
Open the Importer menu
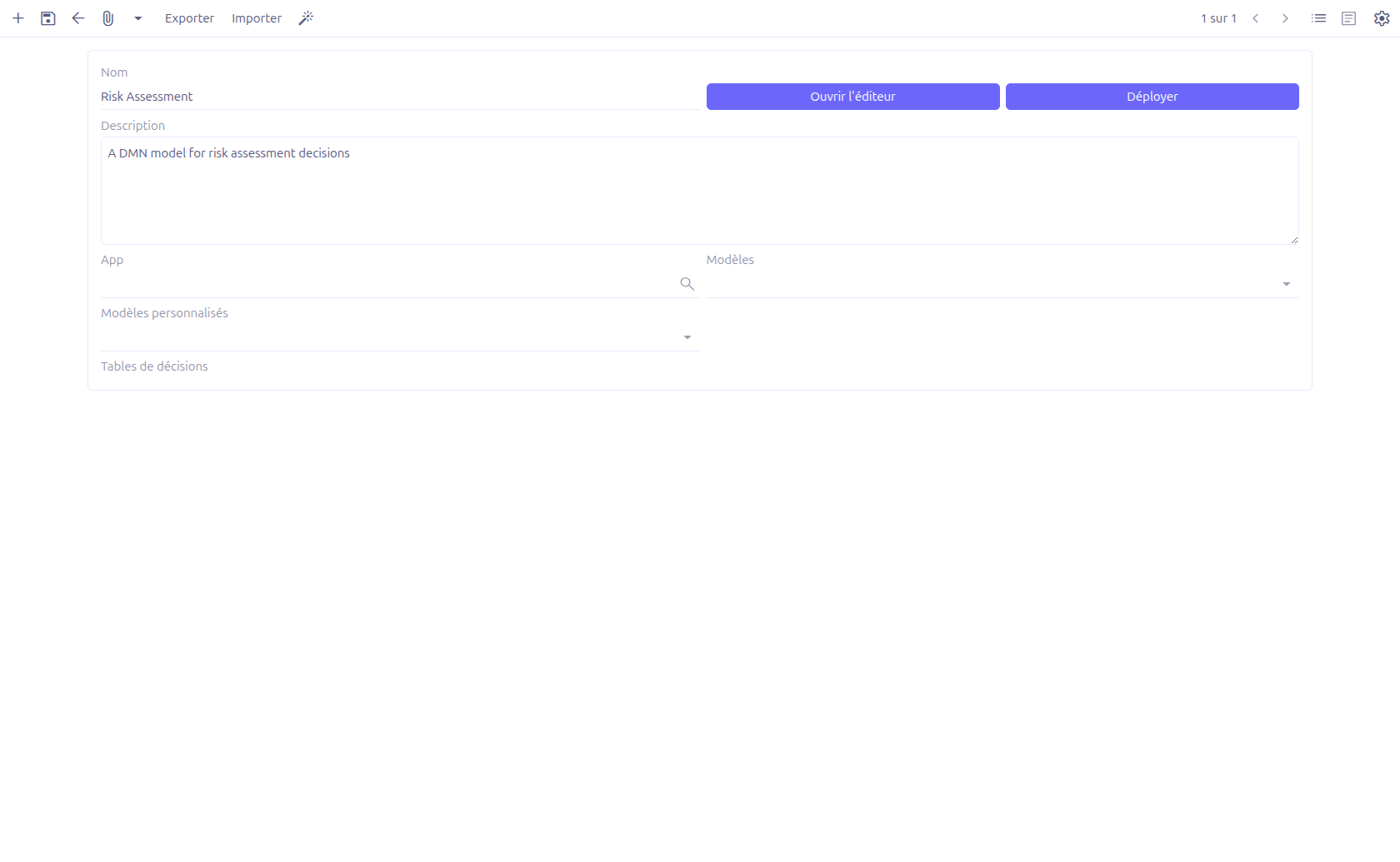tap(256, 17)
